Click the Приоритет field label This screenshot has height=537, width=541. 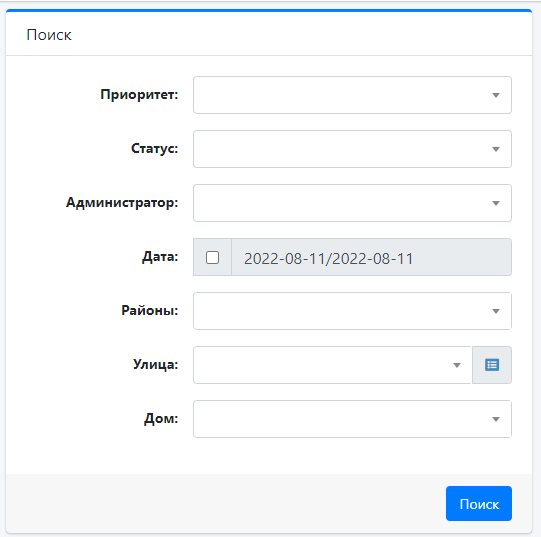pos(139,95)
